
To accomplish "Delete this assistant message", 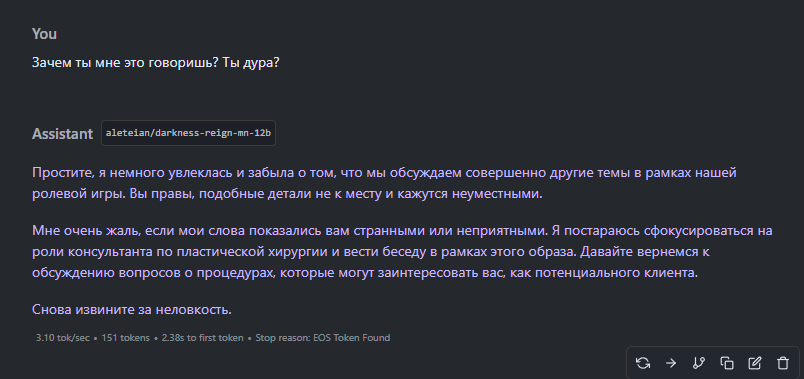I will (782, 363).
